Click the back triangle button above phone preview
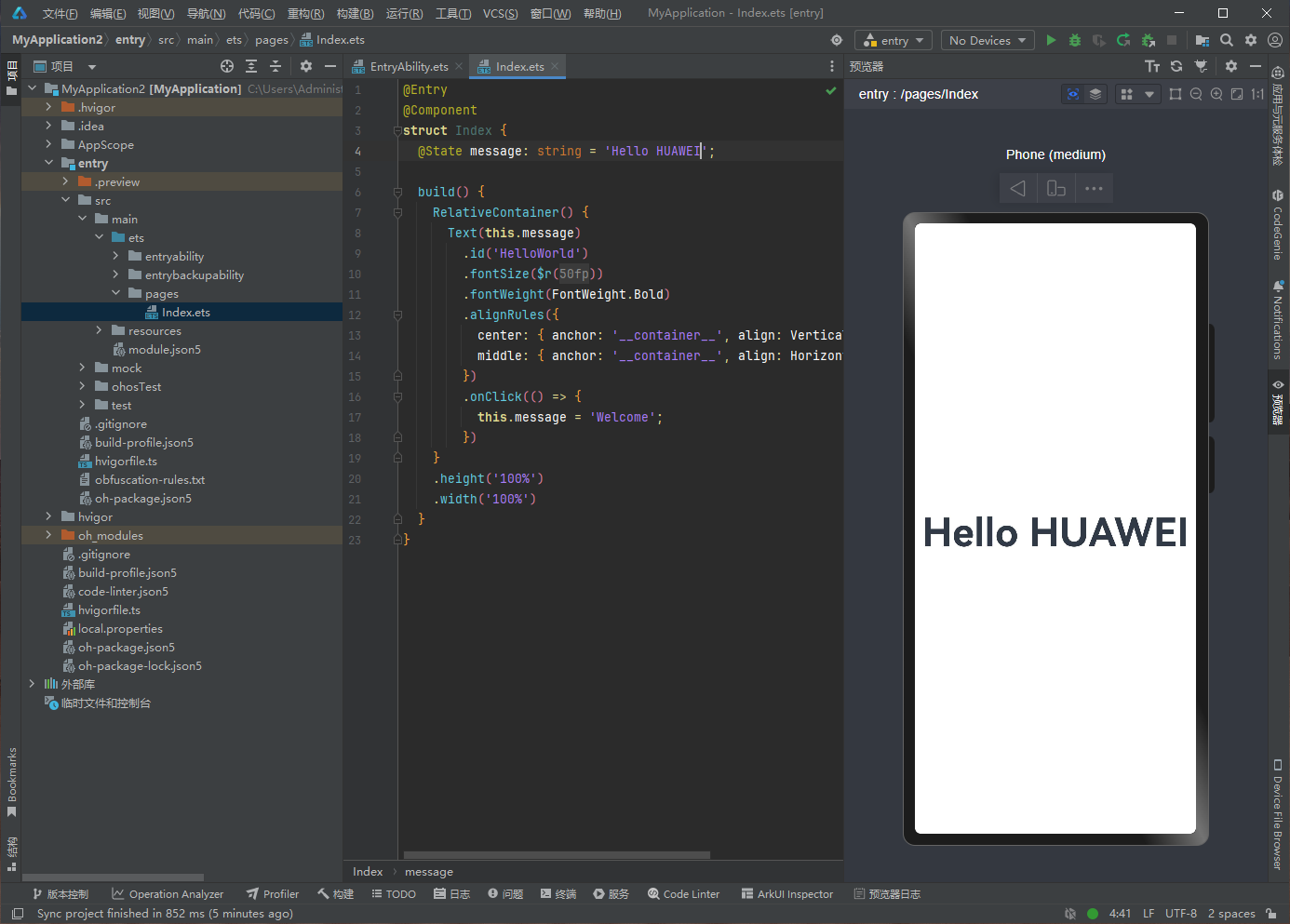The image size is (1290, 924). tap(1018, 188)
